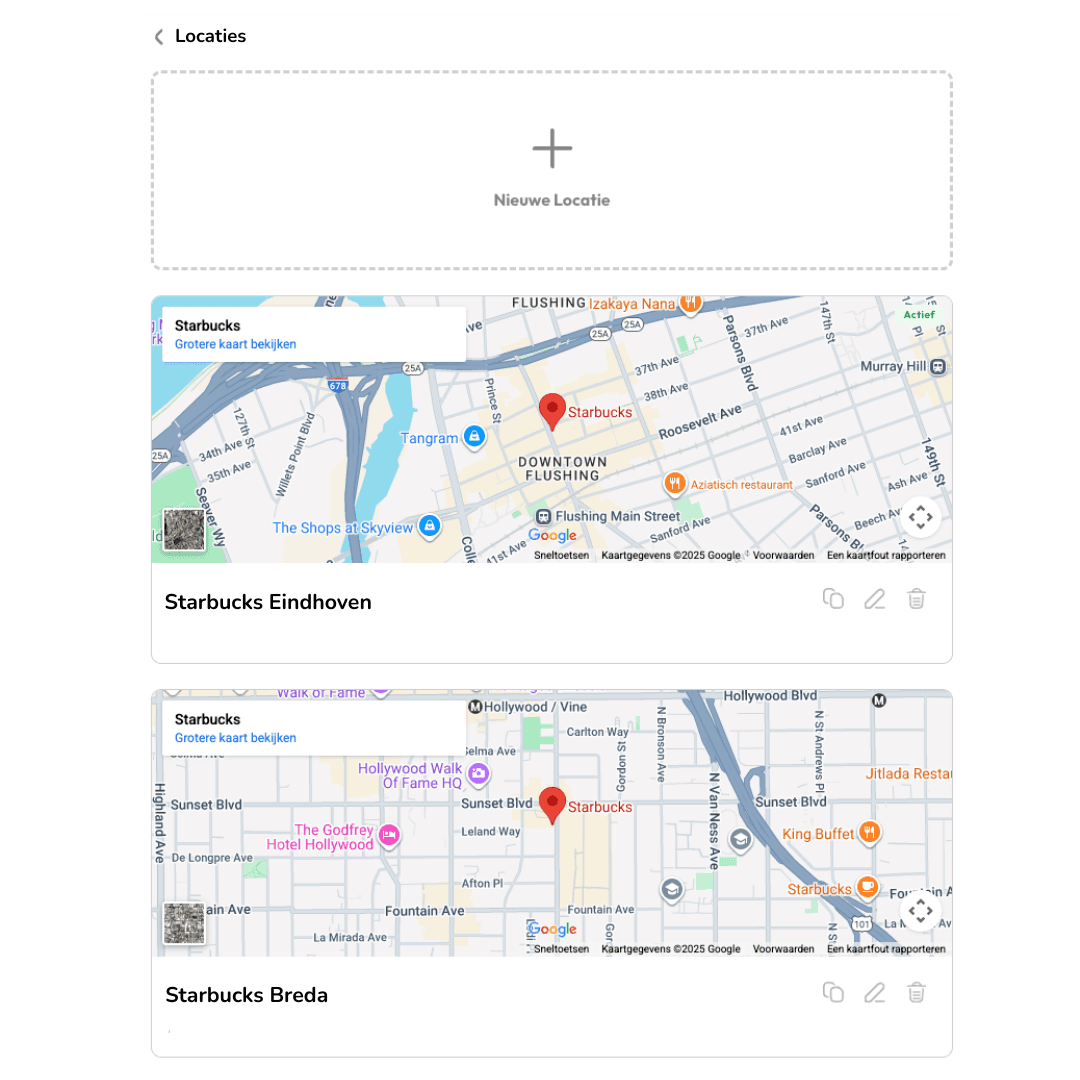Image resolution: width=1080 pixels, height=1080 pixels.
Task: Toggle satellite thumbnail on Breda map
Action: tap(184, 923)
